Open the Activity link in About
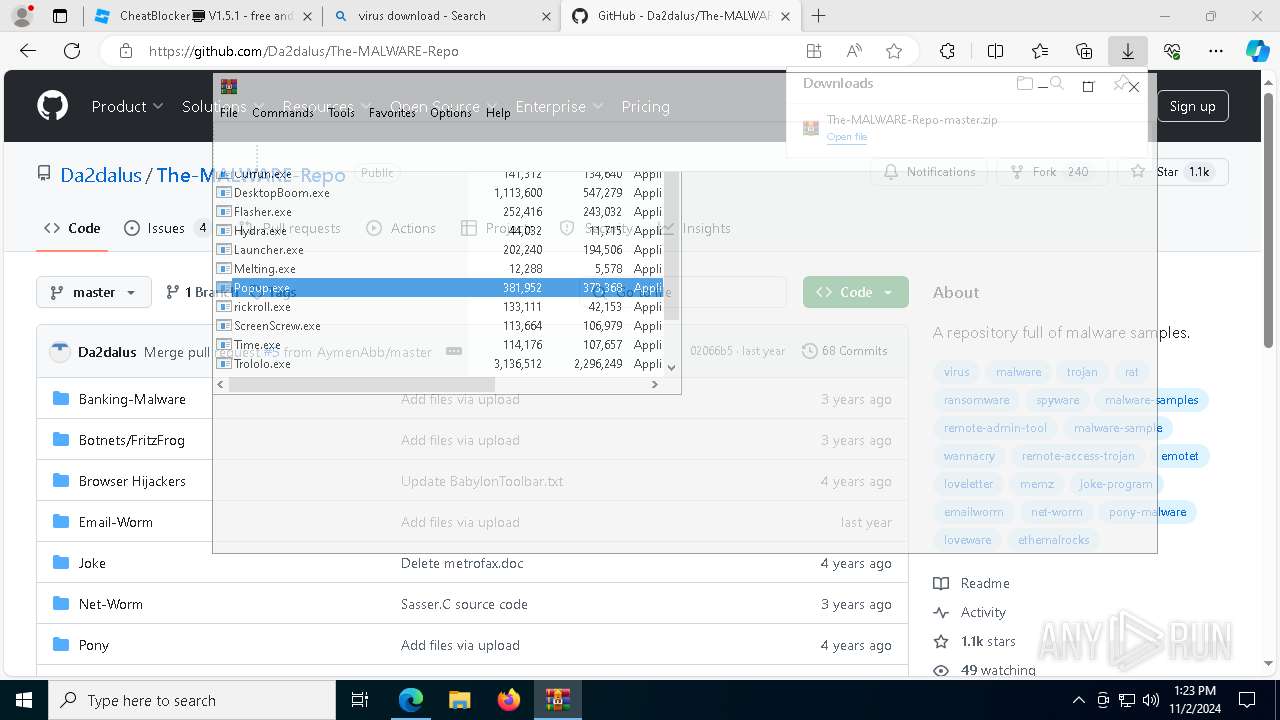Image resolution: width=1280 pixels, height=720 pixels. 983,612
